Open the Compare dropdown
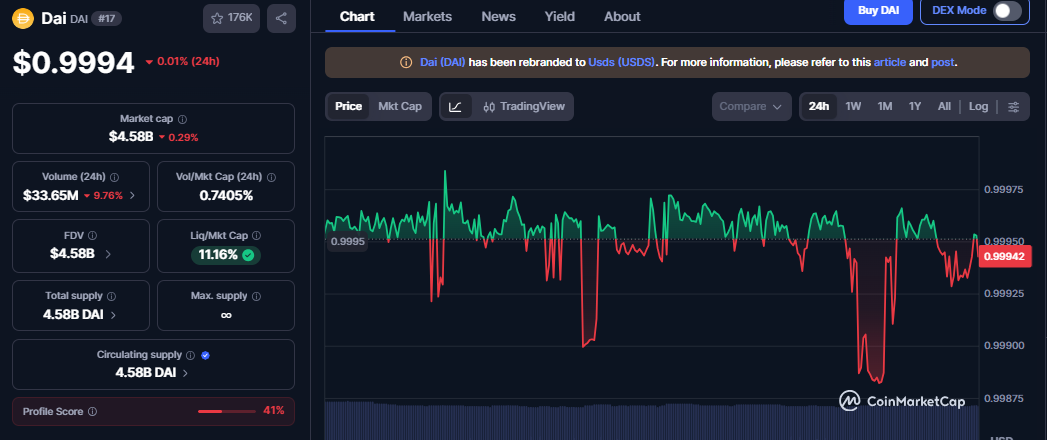The height and width of the screenshot is (440, 1047). click(x=751, y=106)
